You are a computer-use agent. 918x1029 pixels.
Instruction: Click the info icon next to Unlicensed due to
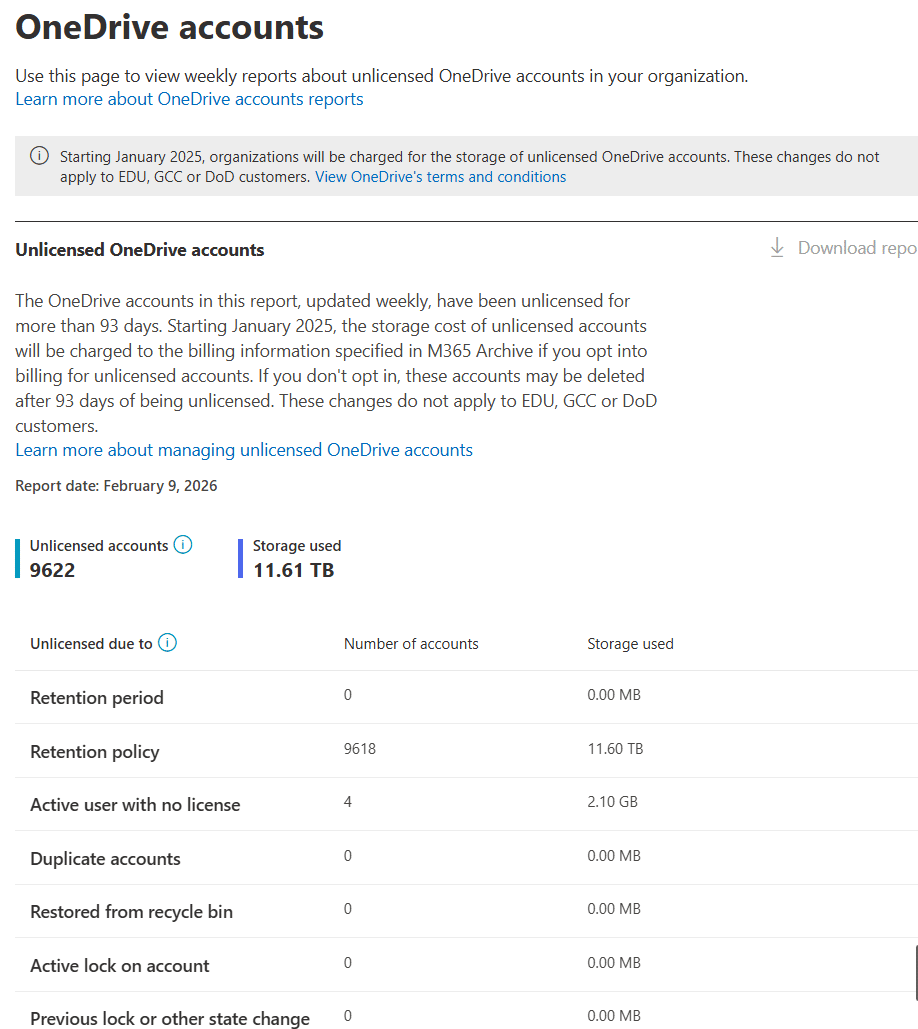(167, 642)
